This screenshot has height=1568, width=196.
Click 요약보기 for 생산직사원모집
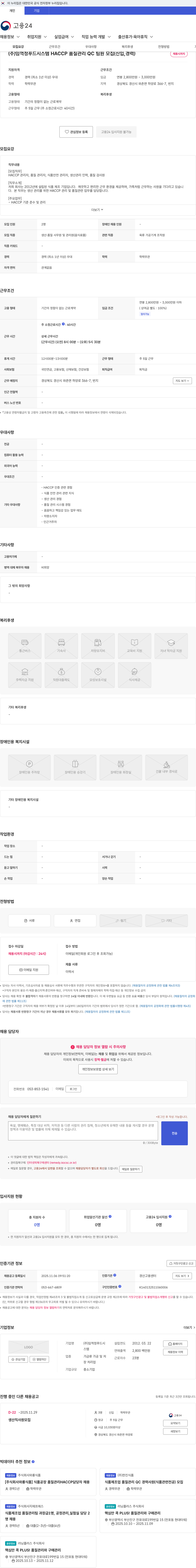click(x=175, y=1423)
